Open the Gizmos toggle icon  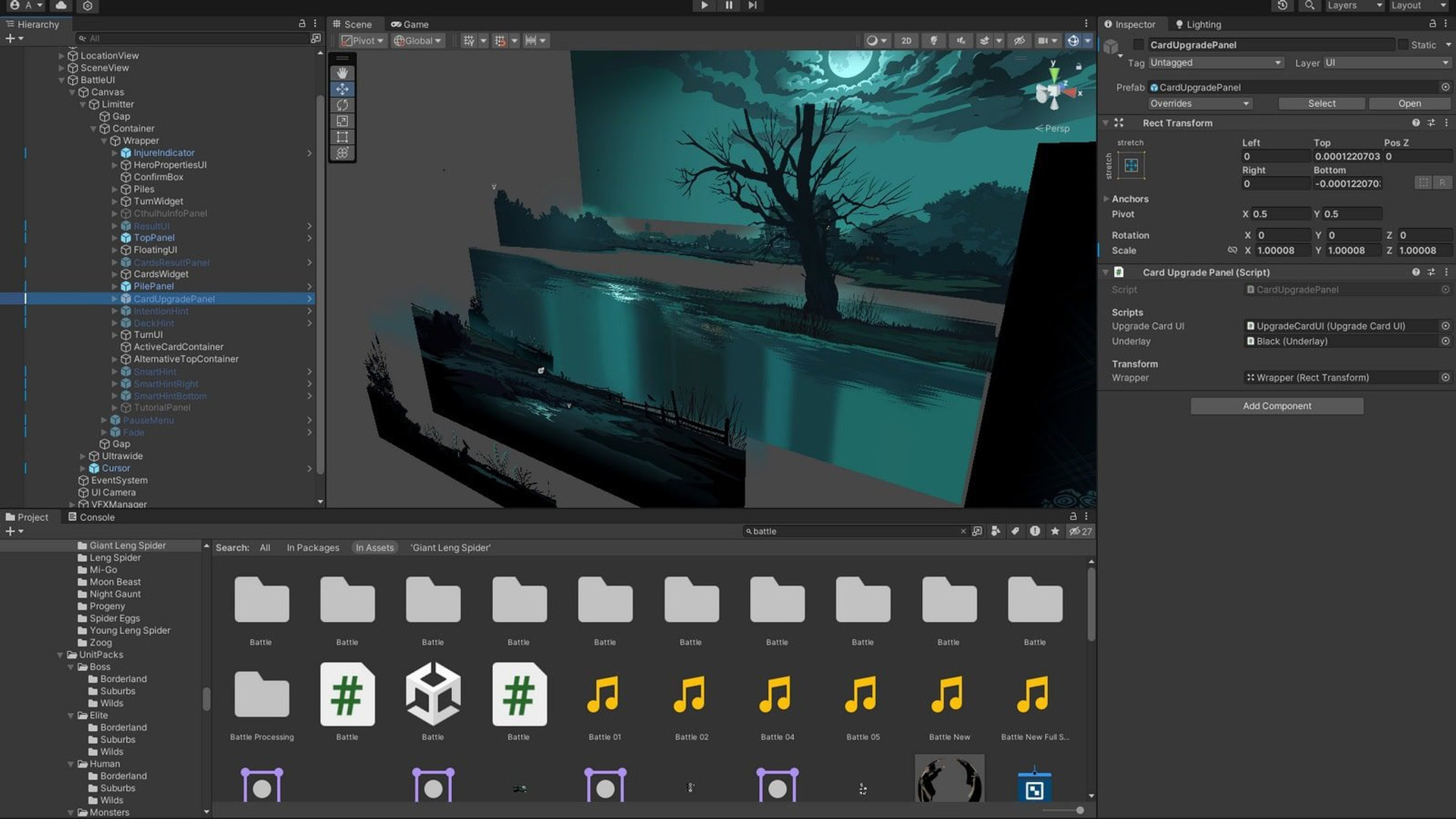coord(1073,41)
